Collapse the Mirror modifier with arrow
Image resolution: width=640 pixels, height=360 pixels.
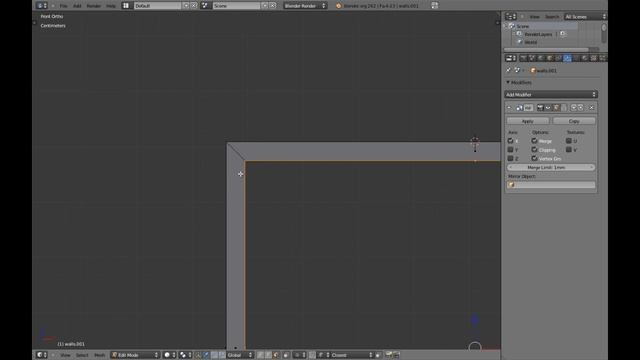point(509,108)
